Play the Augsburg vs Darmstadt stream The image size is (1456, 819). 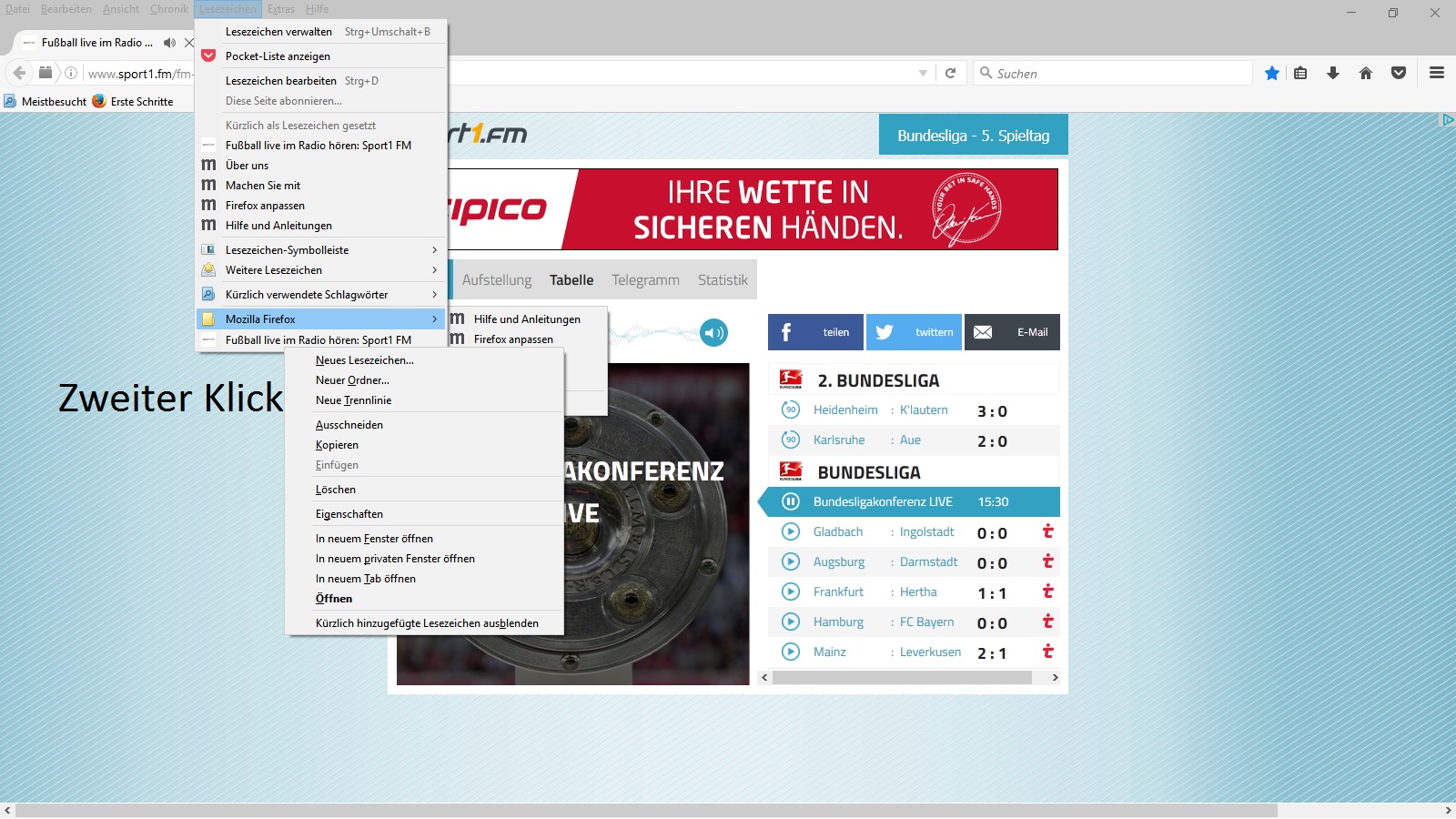(x=791, y=561)
